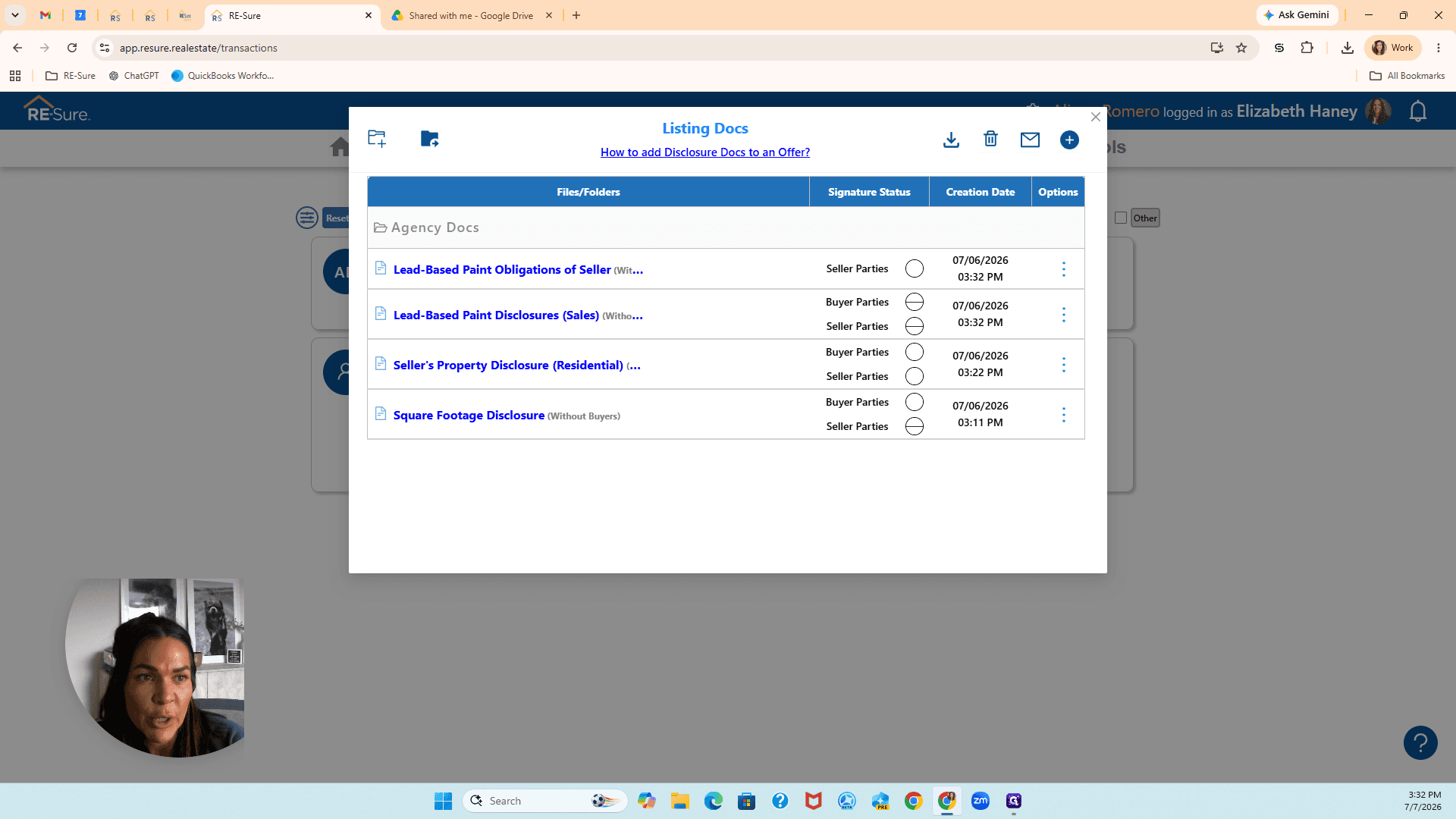1456x819 pixels.
Task: Close the Listing Docs dialog
Action: click(x=1096, y=117)
